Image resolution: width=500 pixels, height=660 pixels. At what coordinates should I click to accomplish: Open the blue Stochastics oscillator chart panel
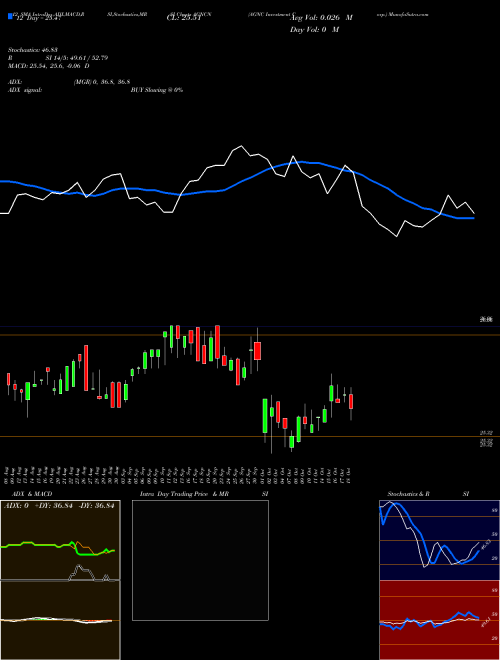(x=439, y=540)
